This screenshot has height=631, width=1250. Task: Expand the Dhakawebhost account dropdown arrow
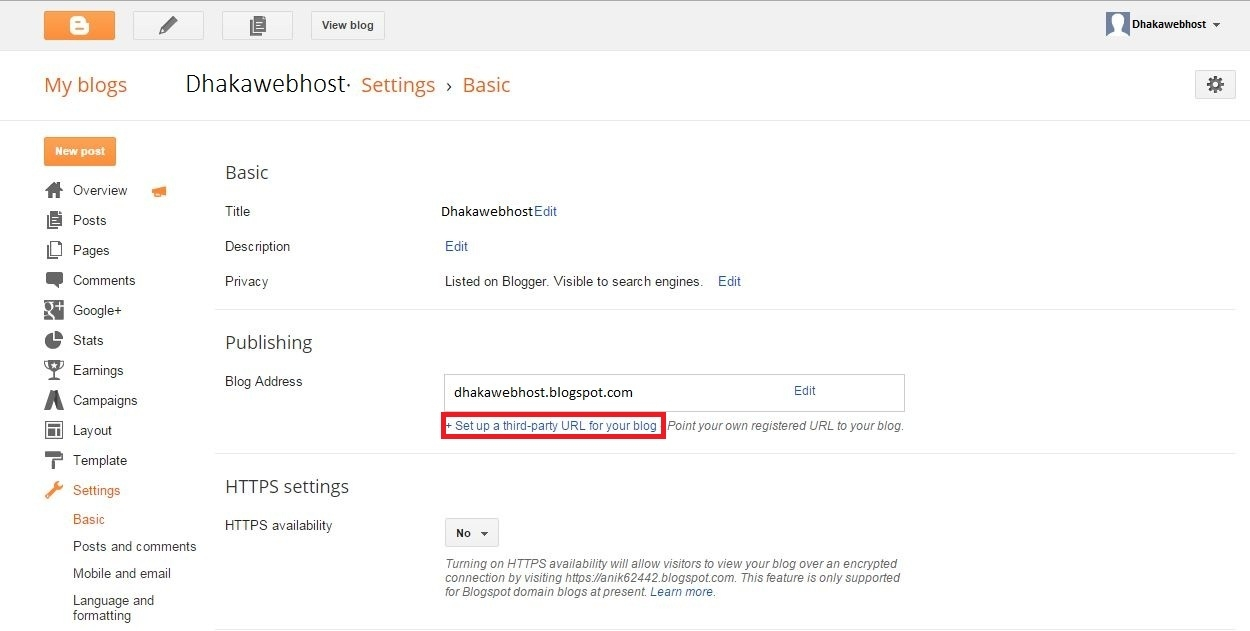[x=1216, y=25]
